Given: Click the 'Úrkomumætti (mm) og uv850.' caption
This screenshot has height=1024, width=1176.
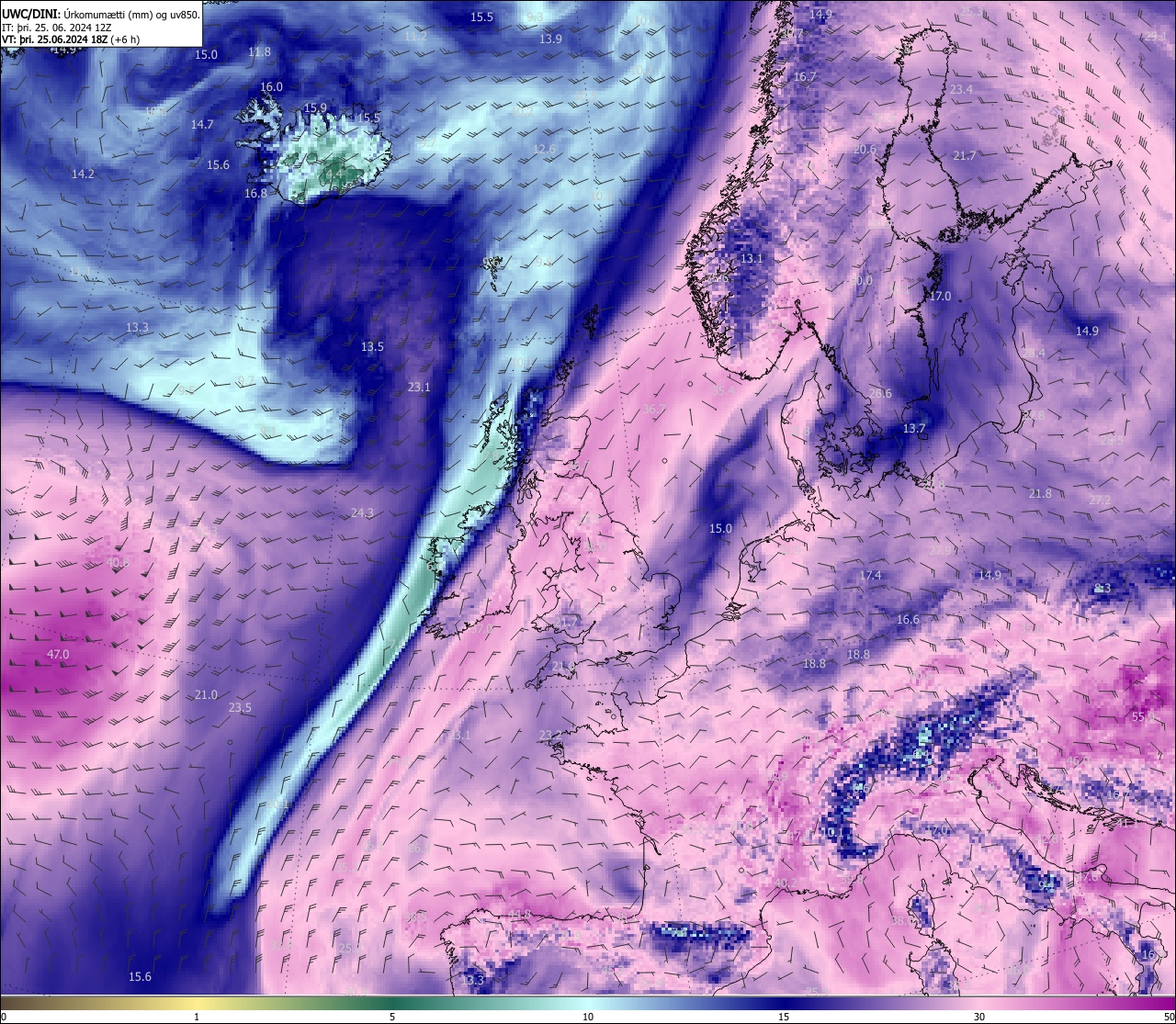Looking at the screenshot, I should pyautogui.click(x=131, y=14).
